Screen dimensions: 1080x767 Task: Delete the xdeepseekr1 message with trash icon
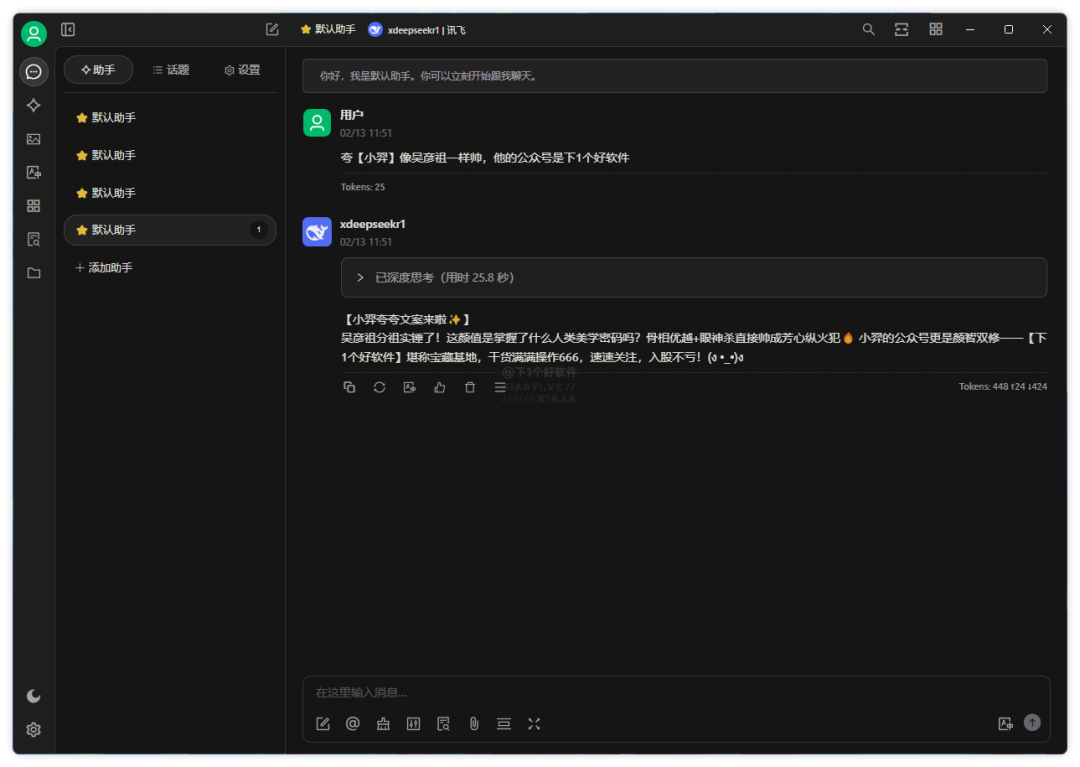(x=470, y=387)
